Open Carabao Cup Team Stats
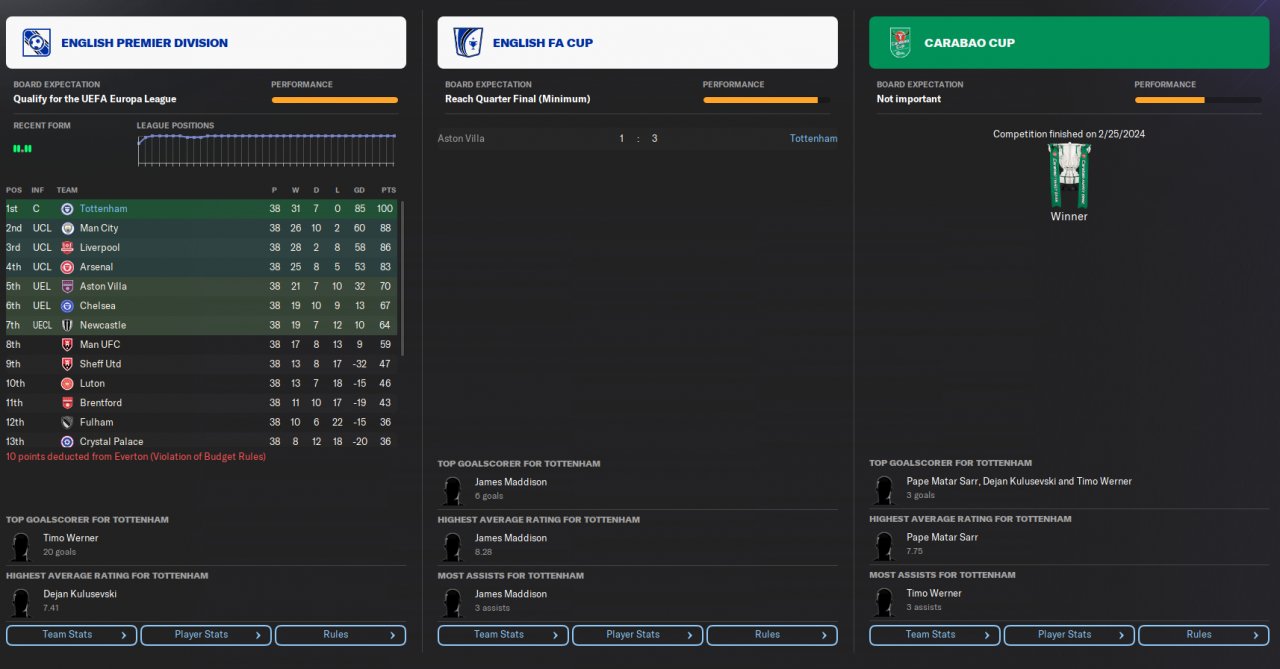This screenshot has width=1280, height=669. coord(935,635)
